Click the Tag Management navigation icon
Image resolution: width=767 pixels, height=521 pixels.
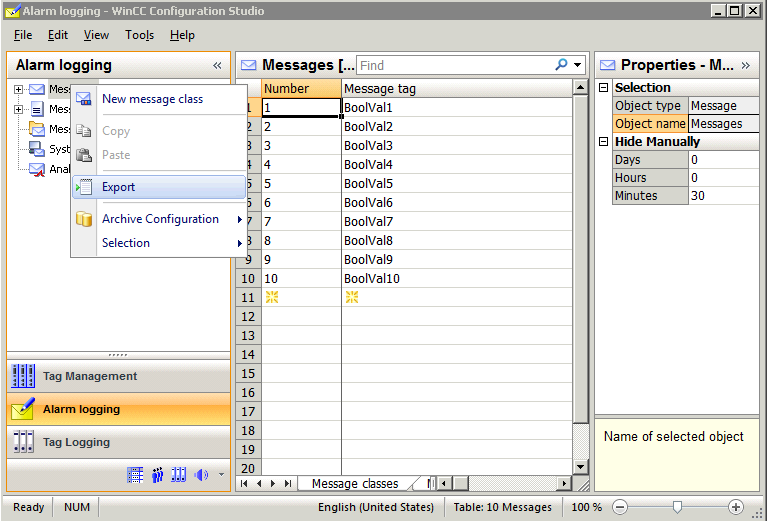pyautogui.click(x=23, y=376)
